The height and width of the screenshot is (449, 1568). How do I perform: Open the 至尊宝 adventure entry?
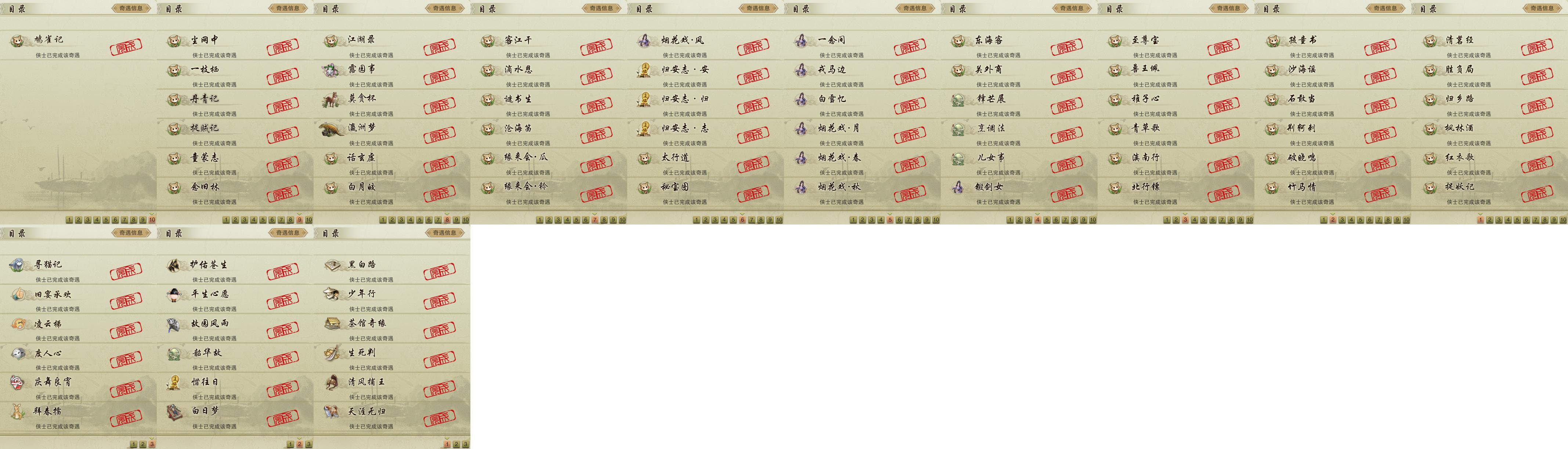[1175, 45]
